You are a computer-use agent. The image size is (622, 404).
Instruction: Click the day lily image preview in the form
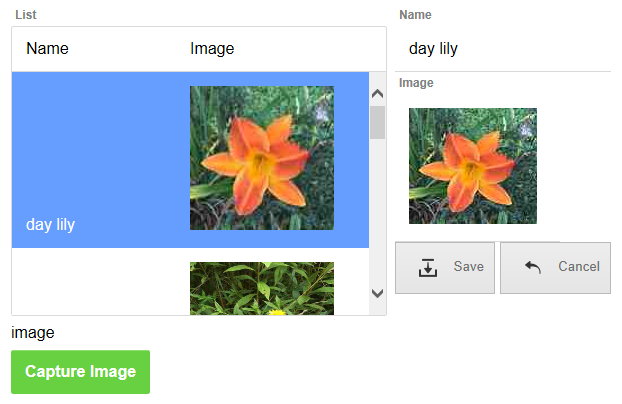click(x=473, y=166)
